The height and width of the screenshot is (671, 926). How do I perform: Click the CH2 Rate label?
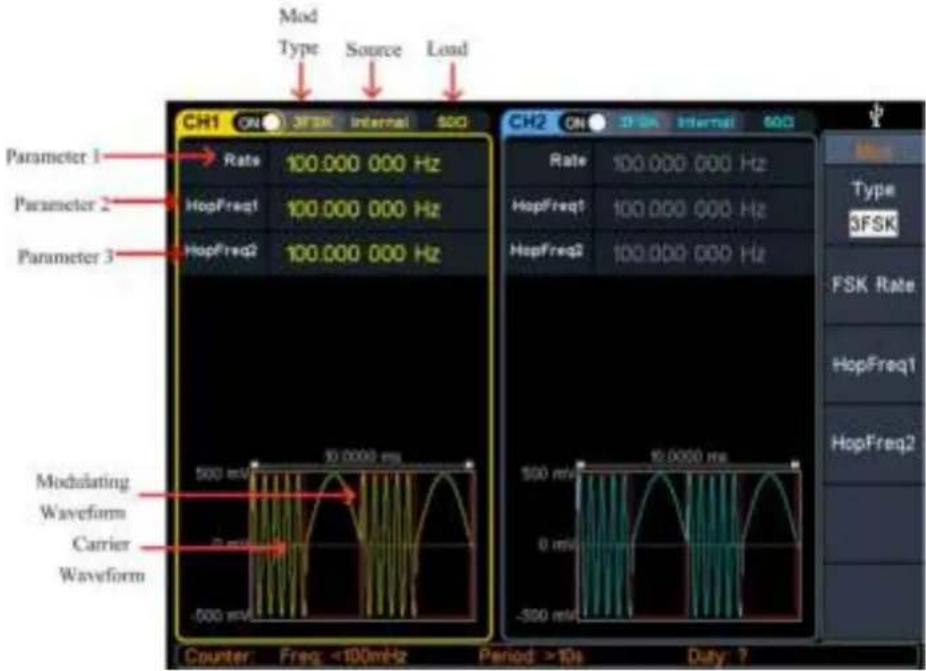[x=568, y=160]
